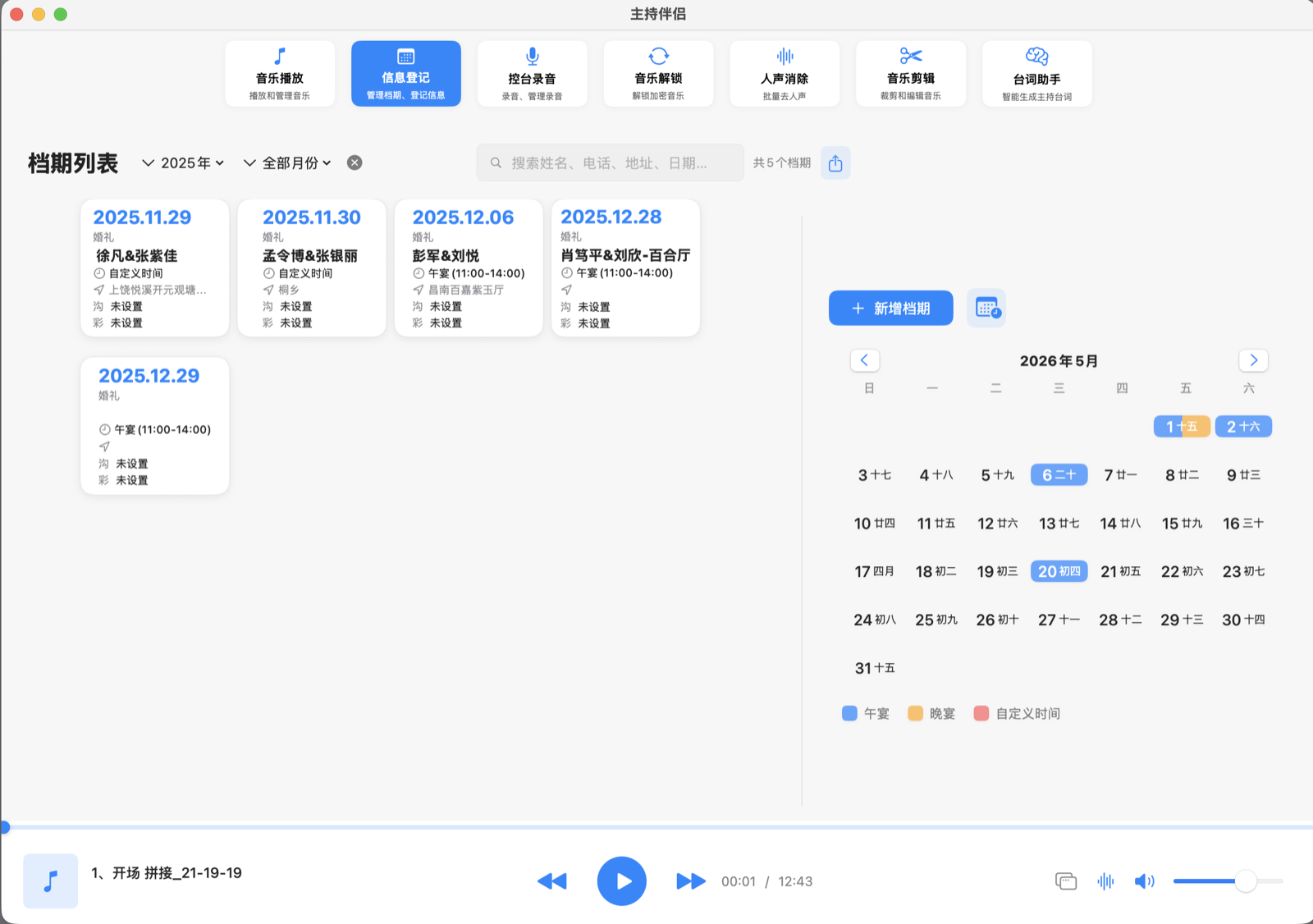Click the total duration 12:43
This screenshot has width=1313, height=924.
[x=795, y=881]
